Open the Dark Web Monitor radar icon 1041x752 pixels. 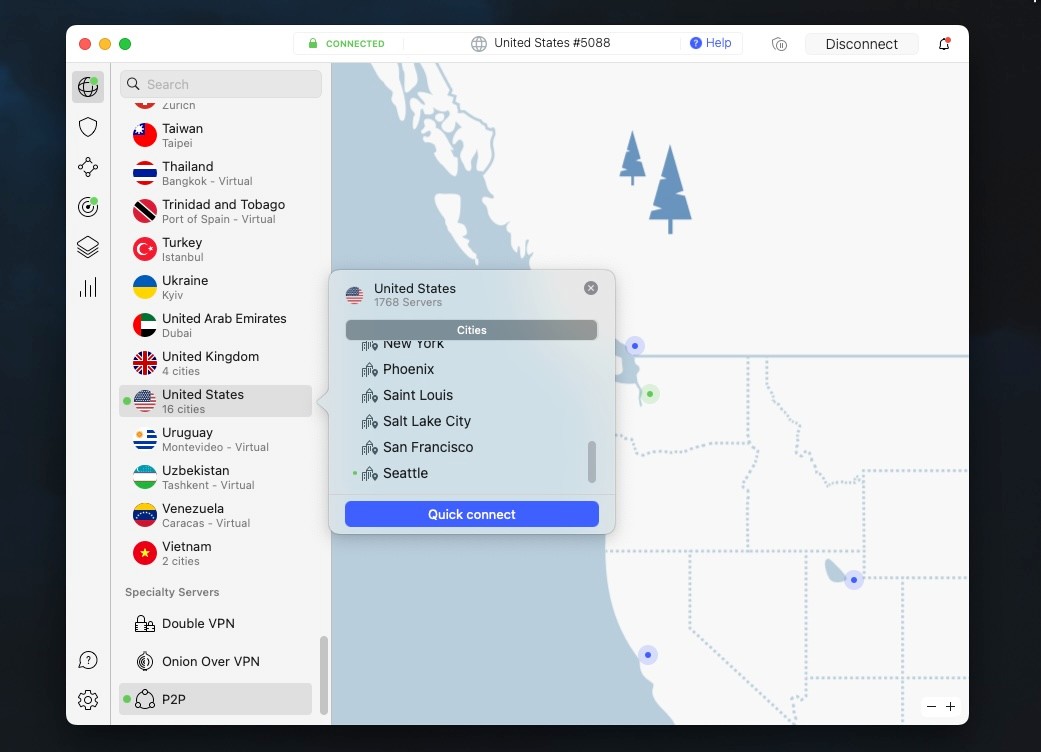88,207
